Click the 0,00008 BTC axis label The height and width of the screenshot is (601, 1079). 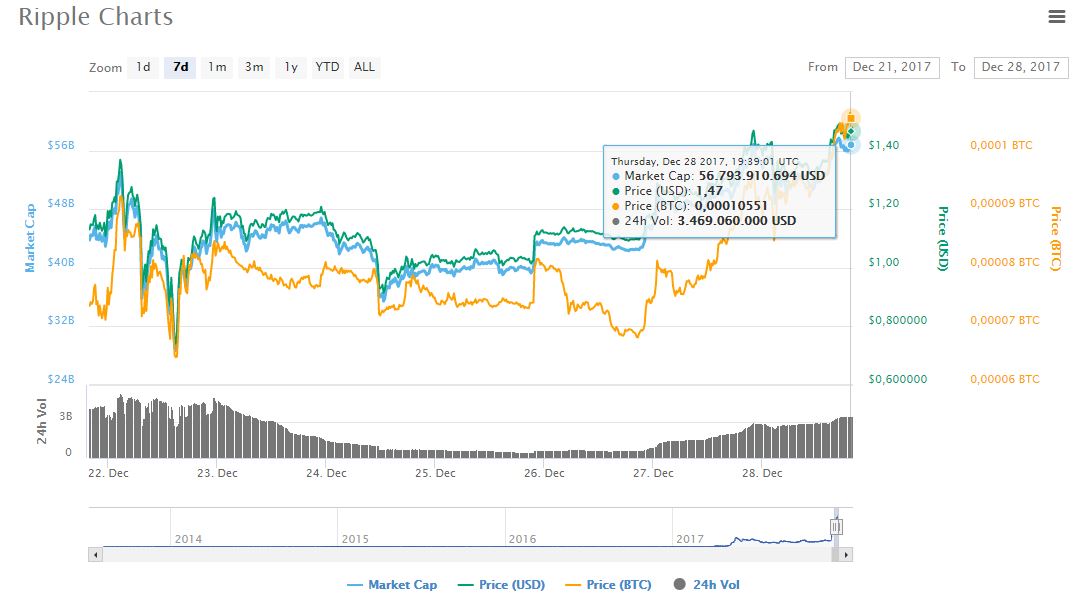(x=1005, y=262)
